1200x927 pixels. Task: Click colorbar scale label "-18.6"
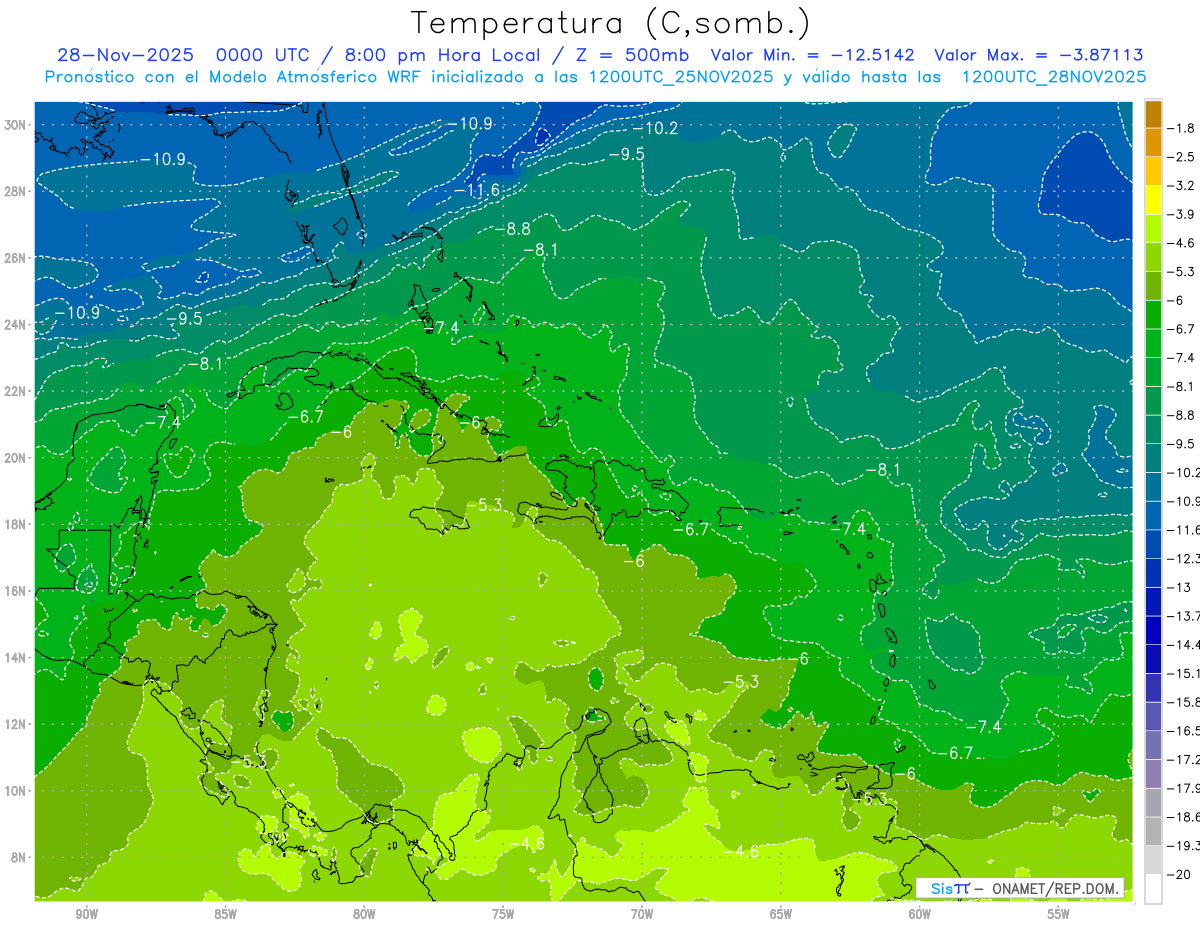click(x=1183, y=817)
